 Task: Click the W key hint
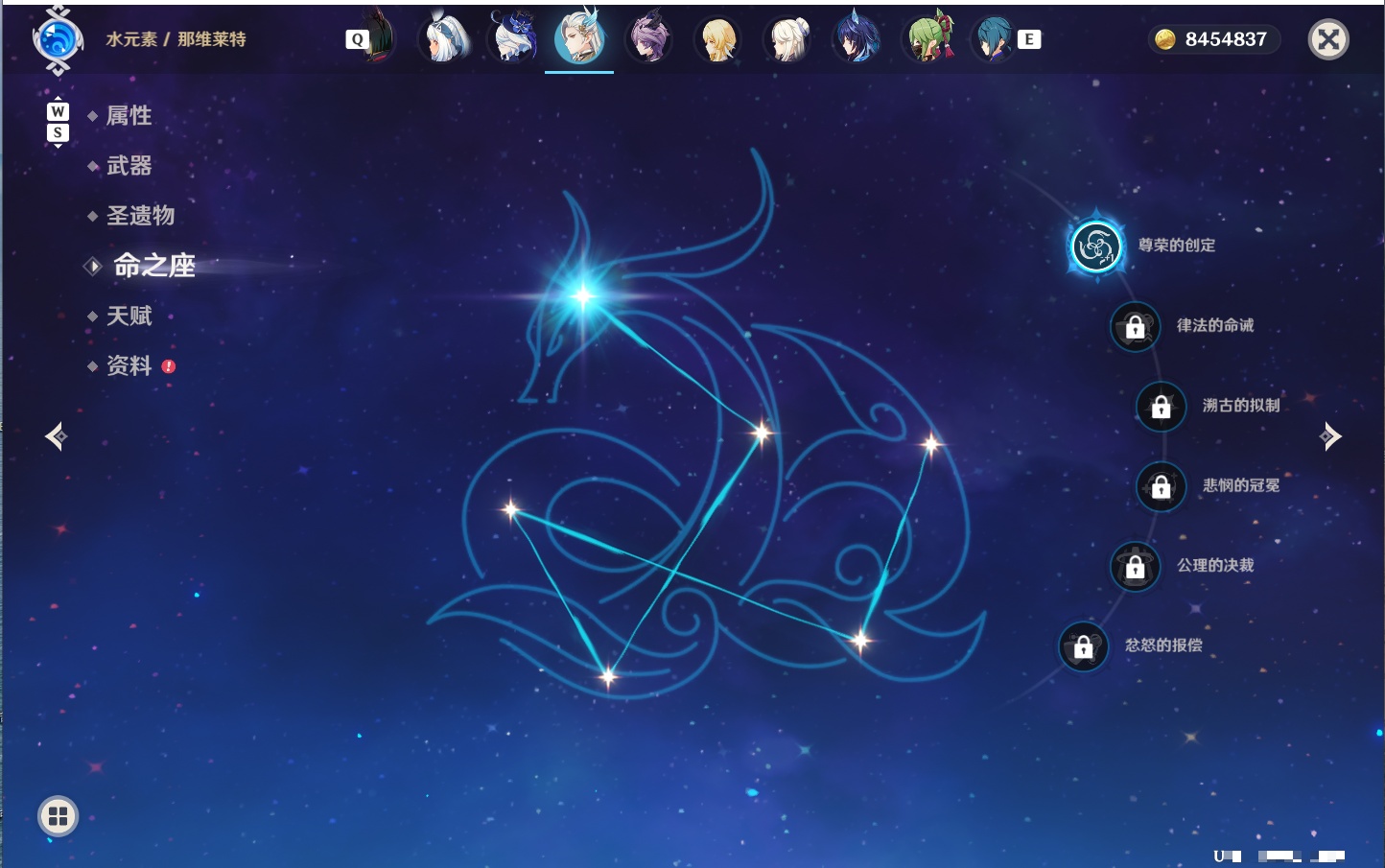pos(58,111)
